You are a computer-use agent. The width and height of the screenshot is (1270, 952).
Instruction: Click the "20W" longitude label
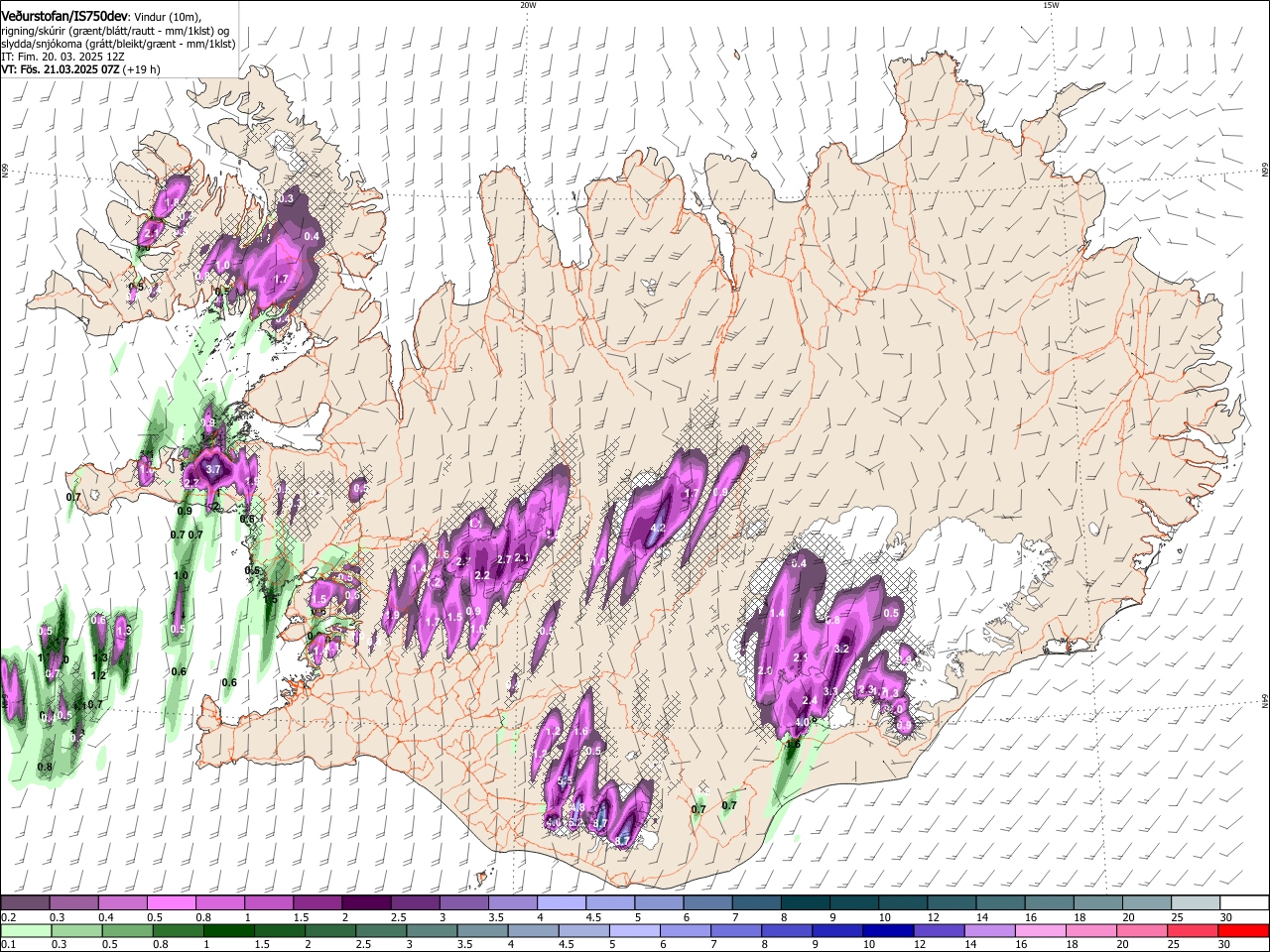(x=528, y=5)
